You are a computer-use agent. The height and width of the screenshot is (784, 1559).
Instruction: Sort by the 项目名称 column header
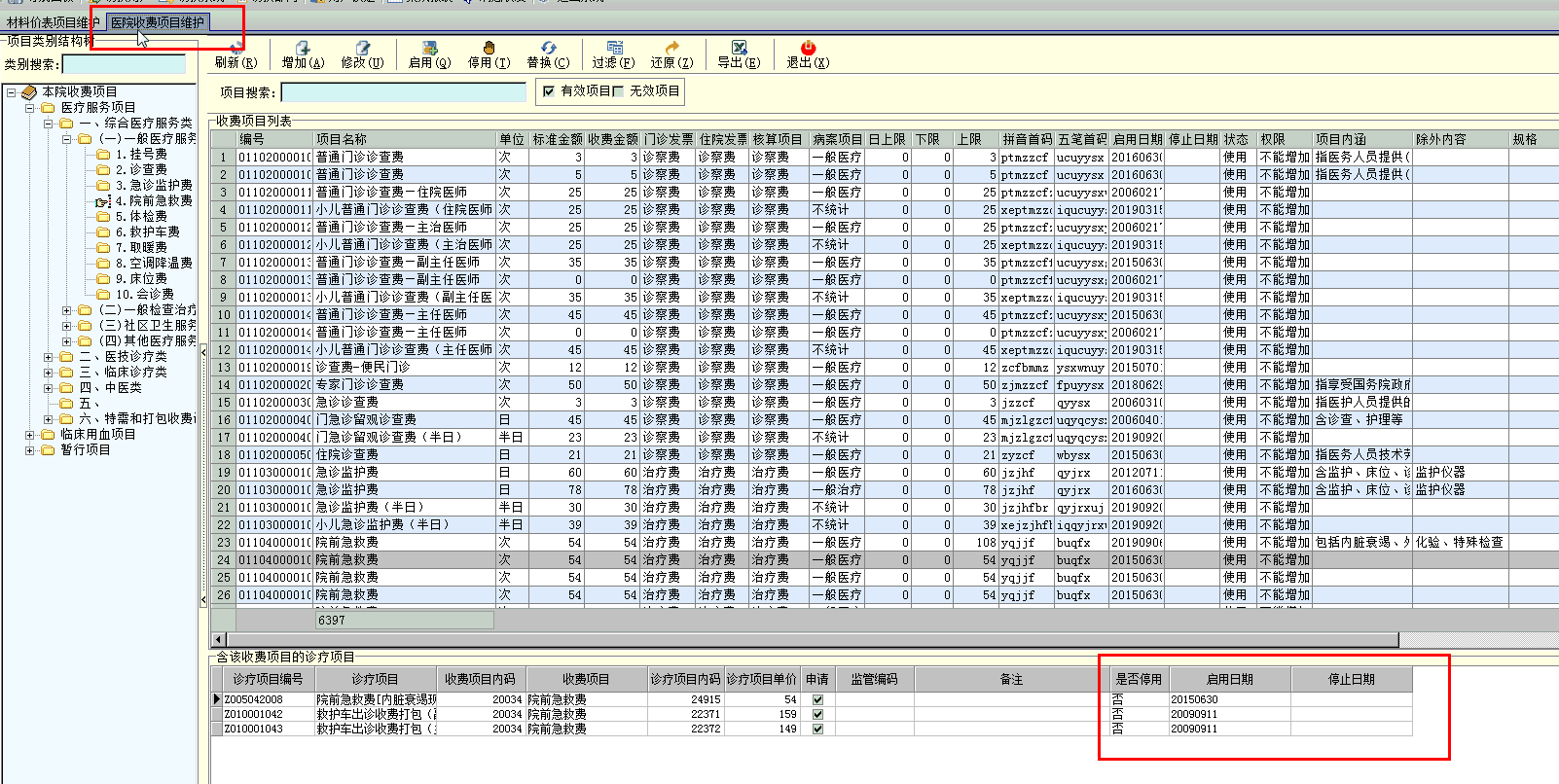point(405,139)
